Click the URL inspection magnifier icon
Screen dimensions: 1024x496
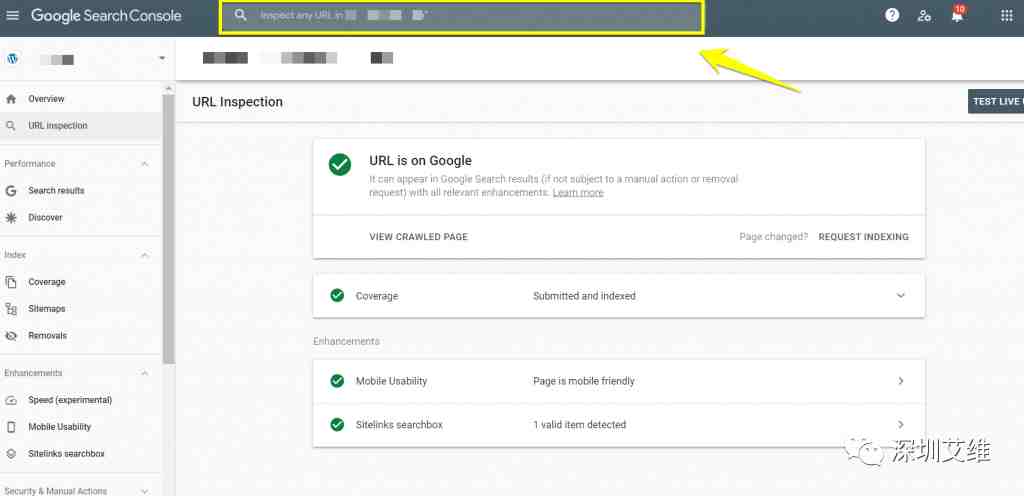click(x=10, y=126)
